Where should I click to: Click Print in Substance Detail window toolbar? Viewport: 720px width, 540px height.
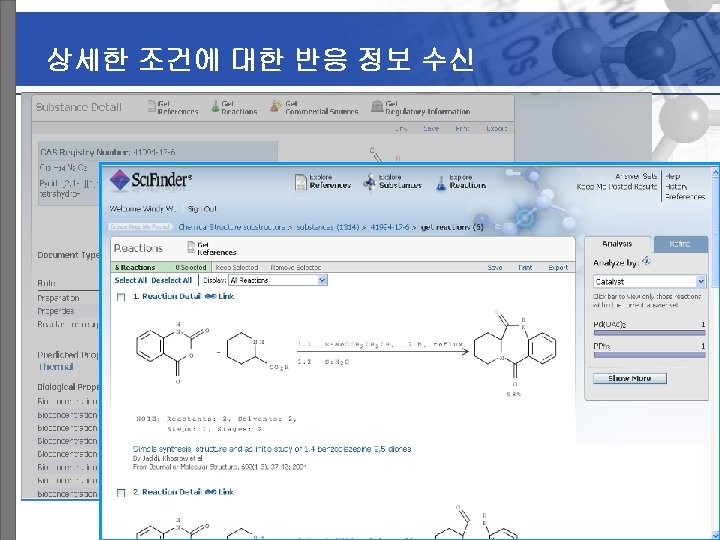pyautogui.click(x=462, y=129)
